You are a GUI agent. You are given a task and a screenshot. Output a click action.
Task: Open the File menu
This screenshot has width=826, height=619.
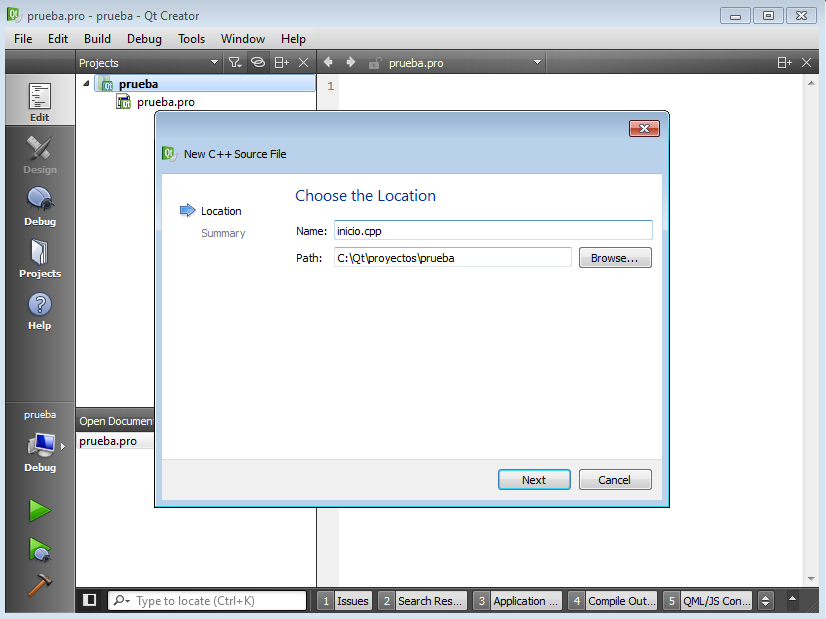point(23,39)
